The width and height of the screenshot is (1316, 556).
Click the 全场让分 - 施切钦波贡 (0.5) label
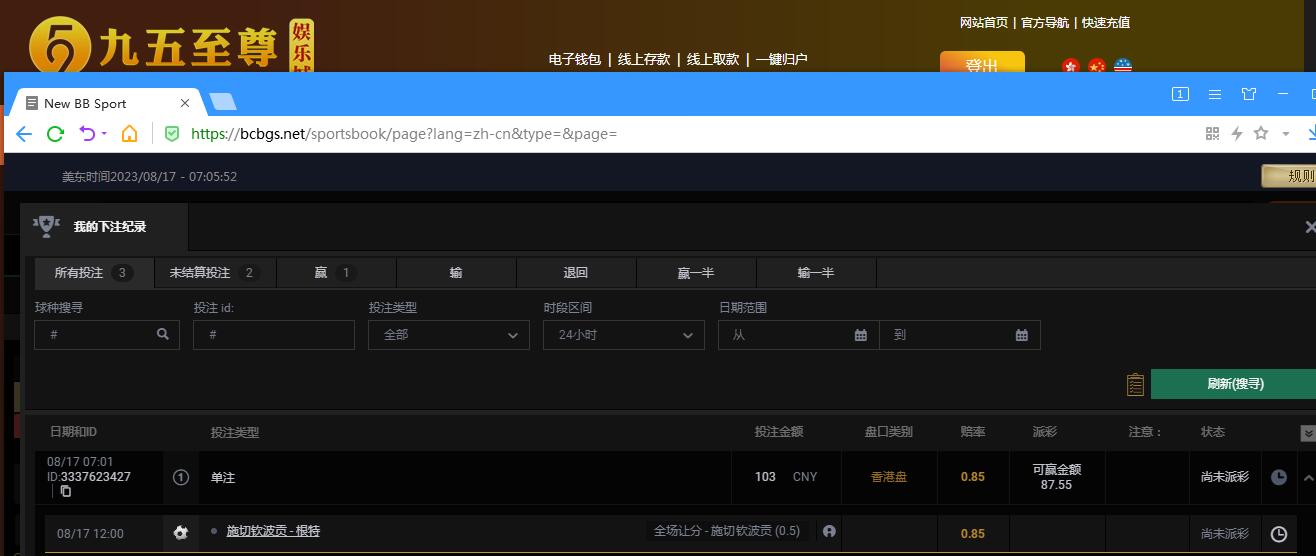point(727,531)
